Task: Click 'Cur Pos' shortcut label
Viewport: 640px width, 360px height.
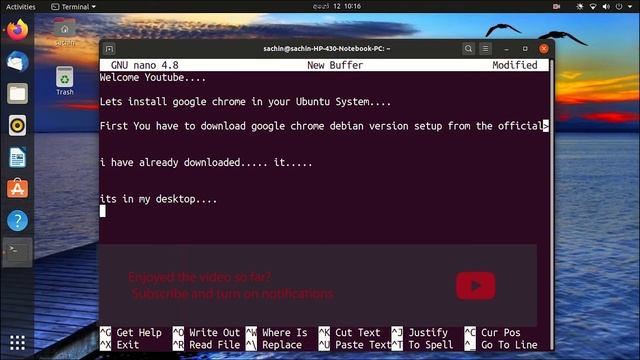Action: [x=501, y=333]
